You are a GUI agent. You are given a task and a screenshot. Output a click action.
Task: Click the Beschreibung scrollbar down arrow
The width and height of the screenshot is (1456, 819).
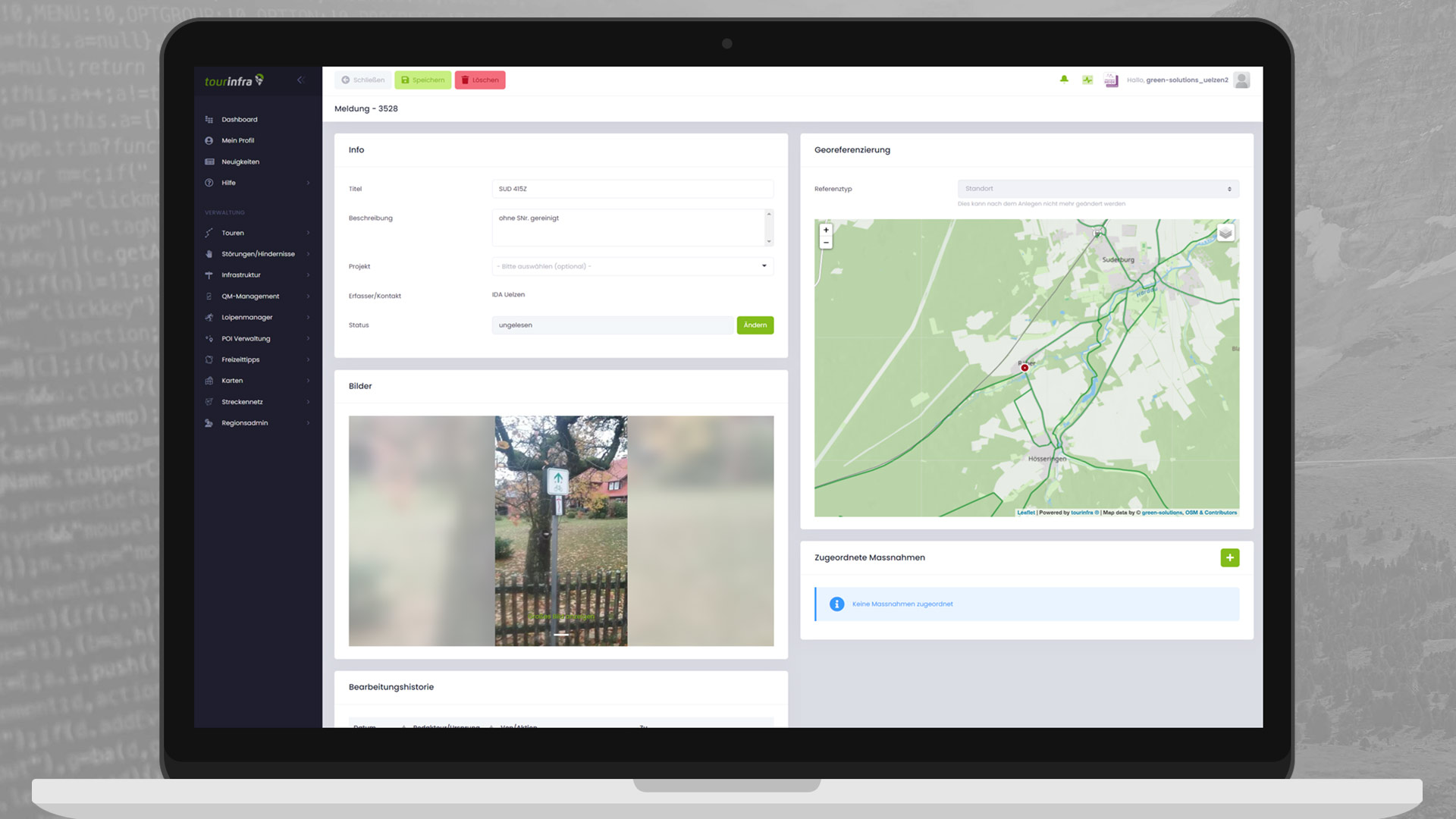[769, 242]
